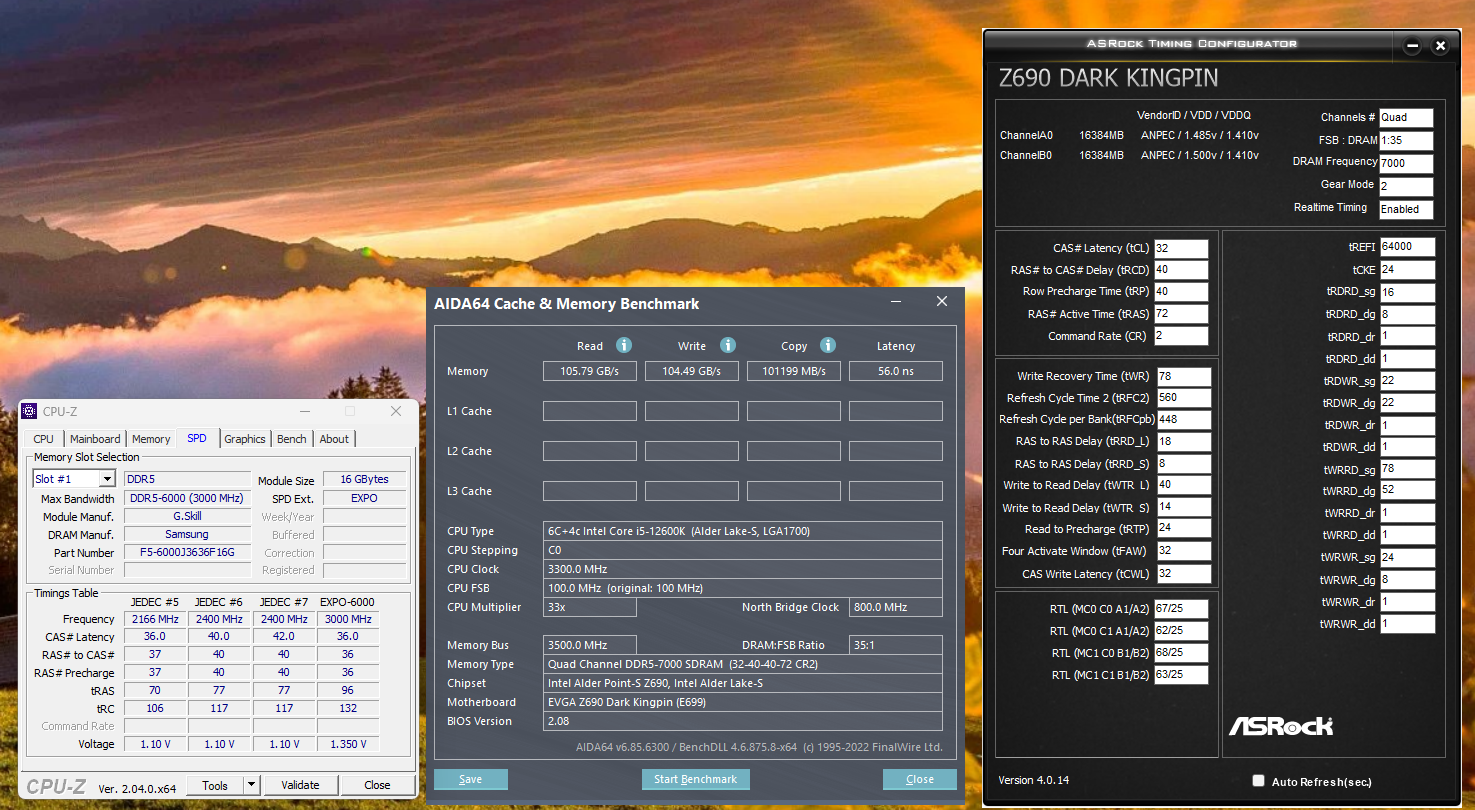Click the CAS Write Latency (tCWL) field
Screen dimensions: 1475x810
click(1184, 574)
